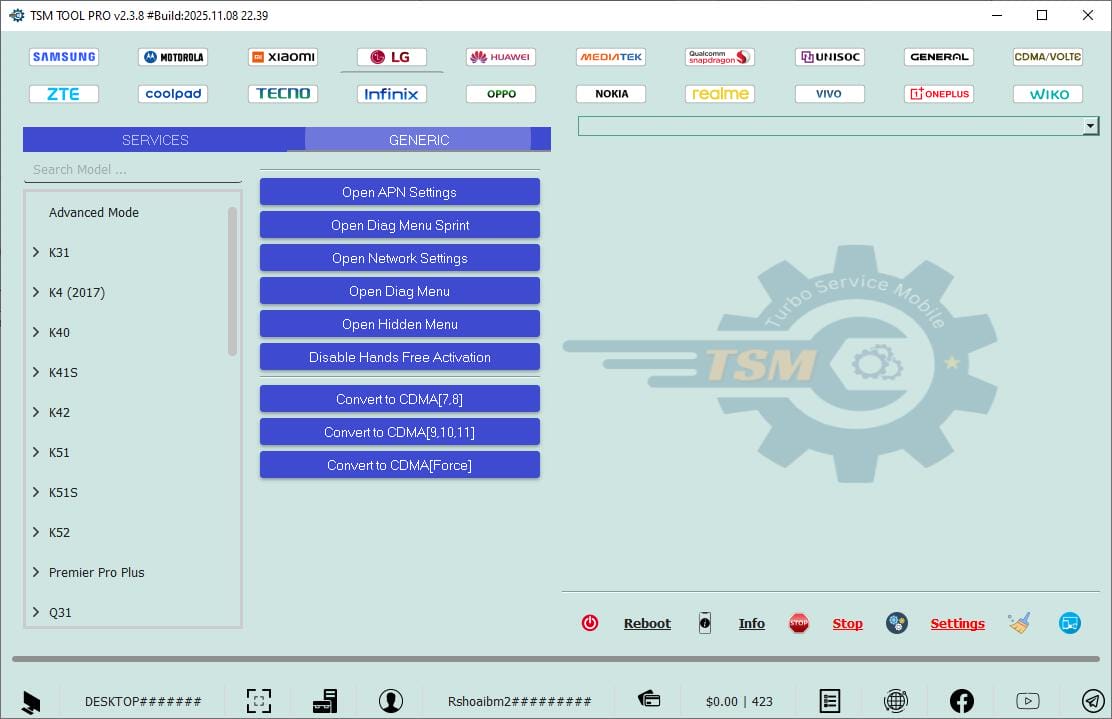Select the SAMSUNG brand tab
The height and width of the screenshot is (719, 1112).
pos(63,57)
